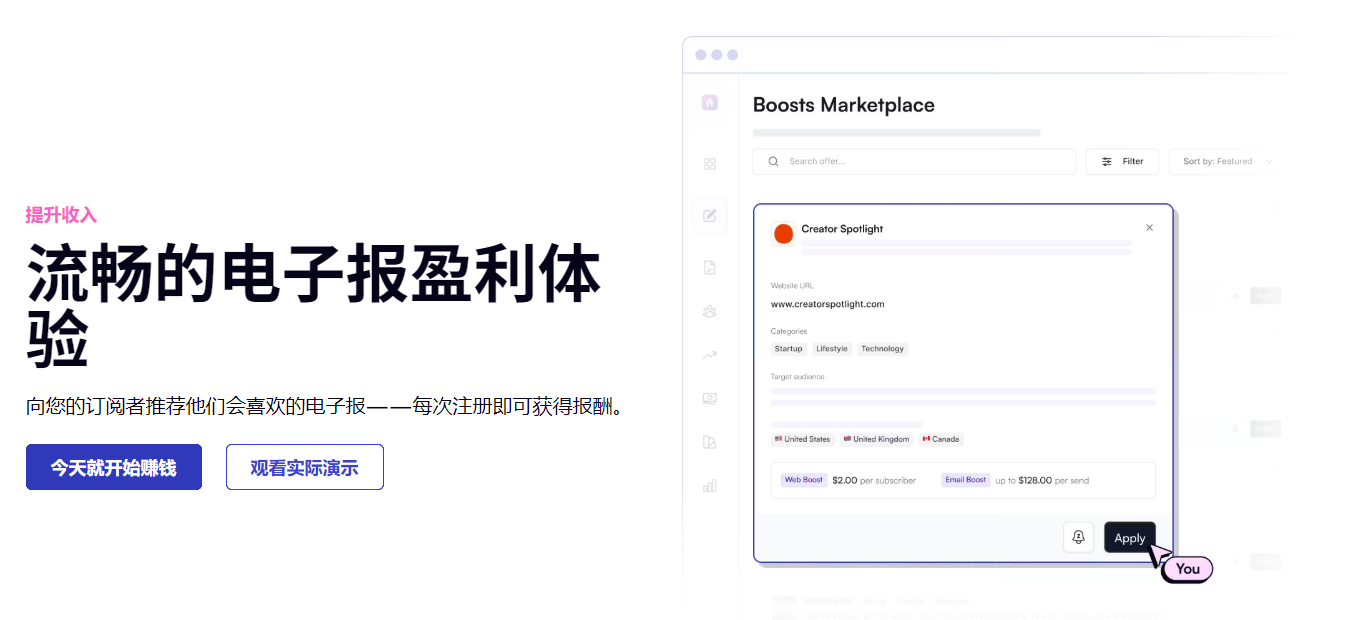Screen dimensions: 1349x620
Task: Click the purple app logo in sidebar
Action: 710,102
